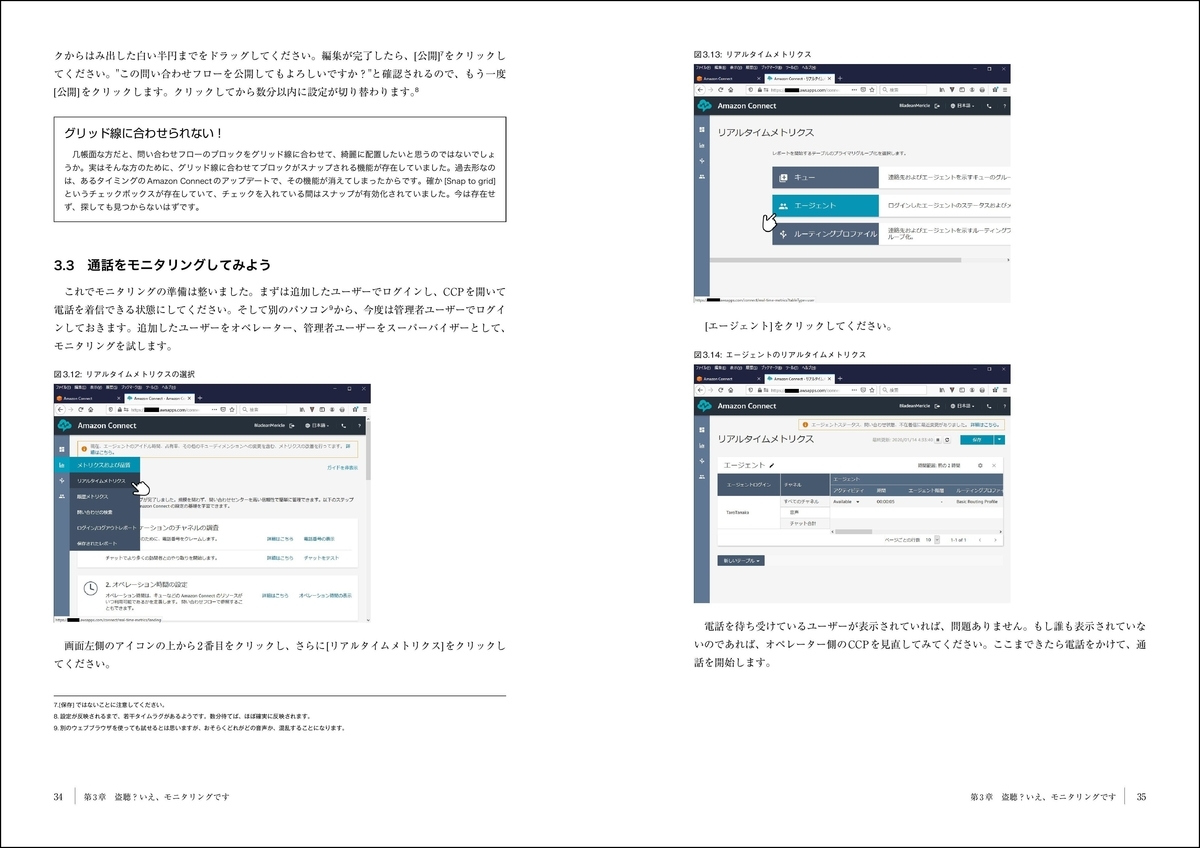The image size is (1200, 848).
Task: Click the metrics chart sidebar icon in figure 3.13
Action: [x=702, y=145]
